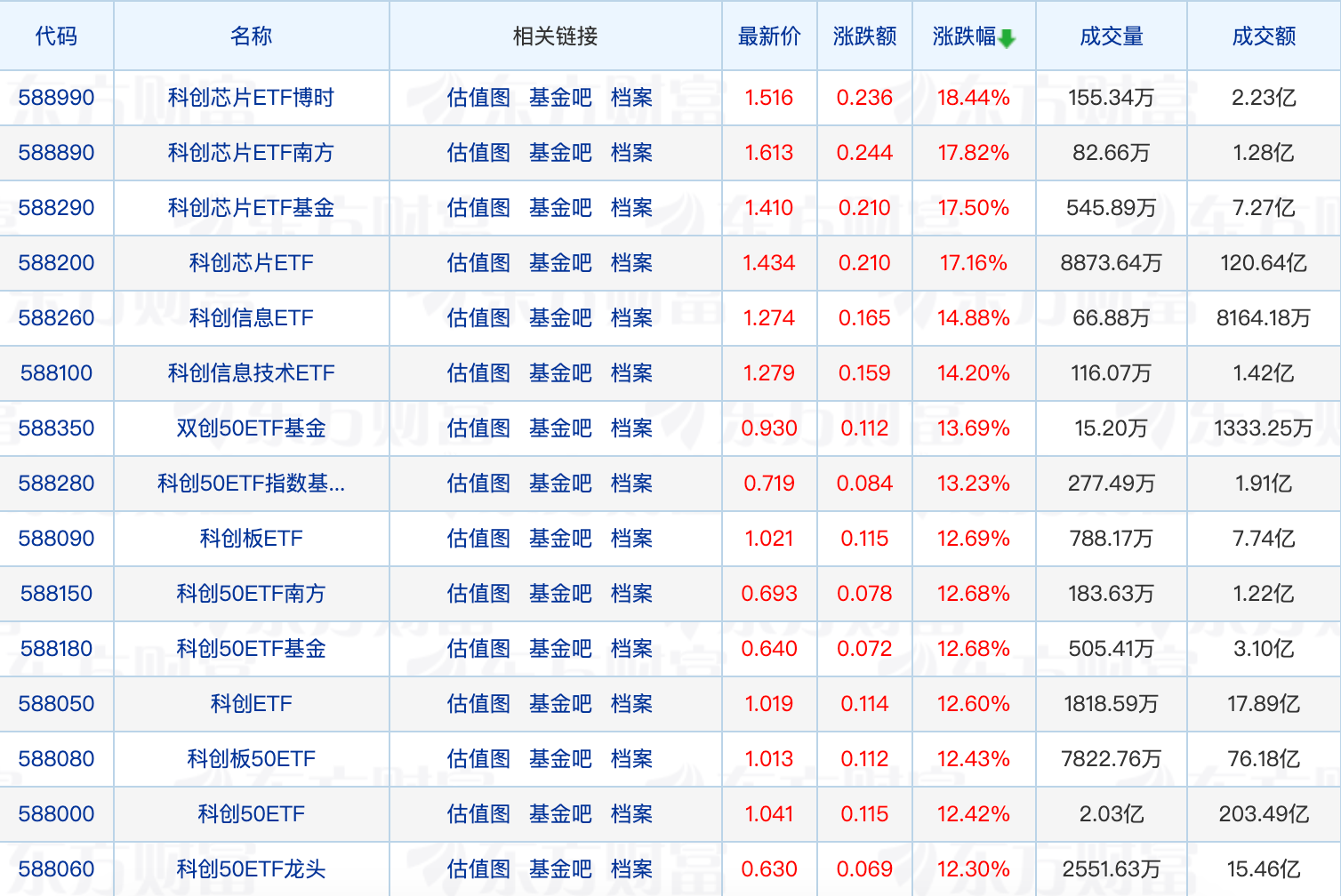Open 科创板ETF fund name link
The image size is (1341, 896).
(252, 539)
